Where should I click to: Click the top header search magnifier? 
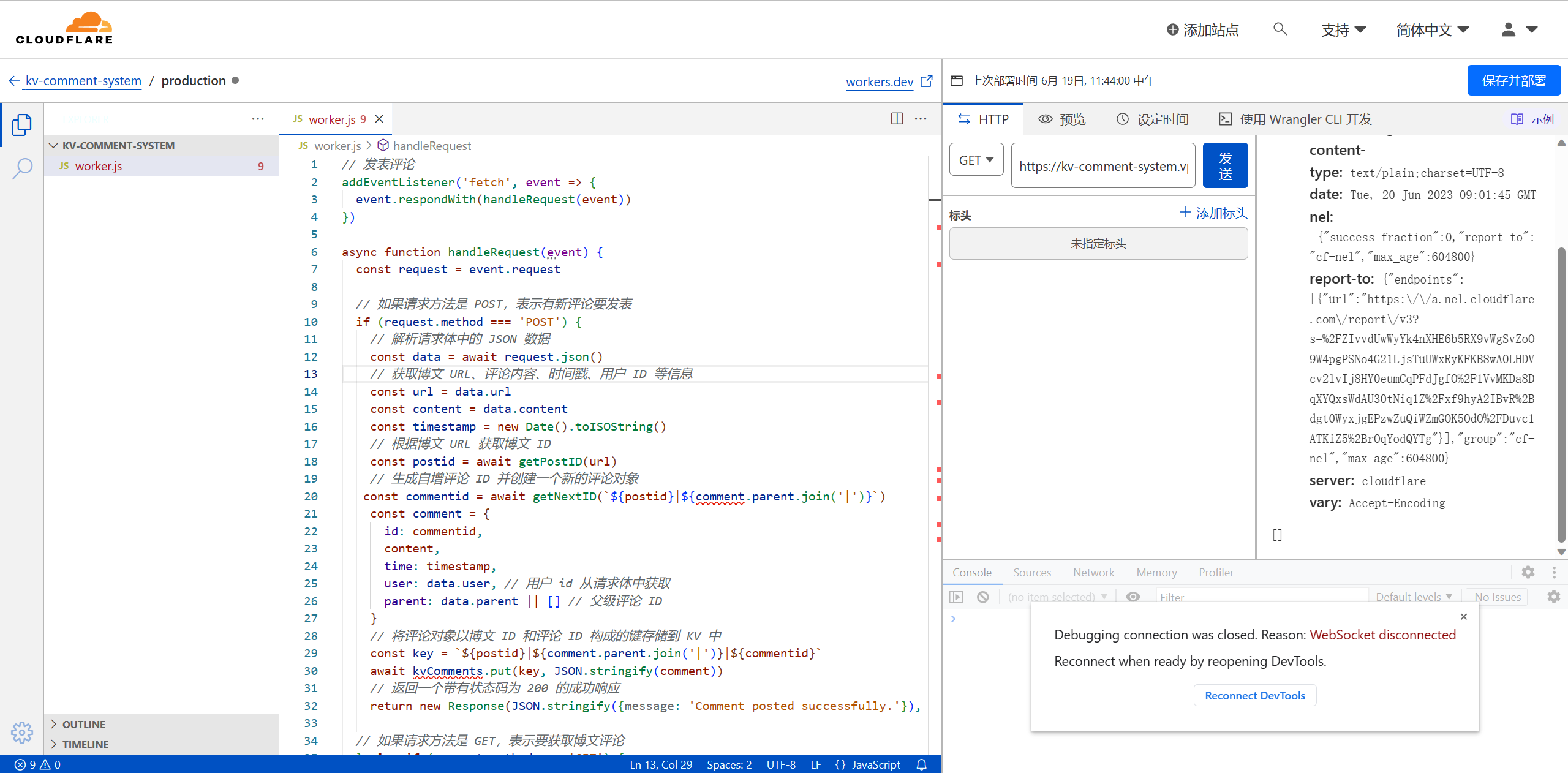(x=1280, y=29)
